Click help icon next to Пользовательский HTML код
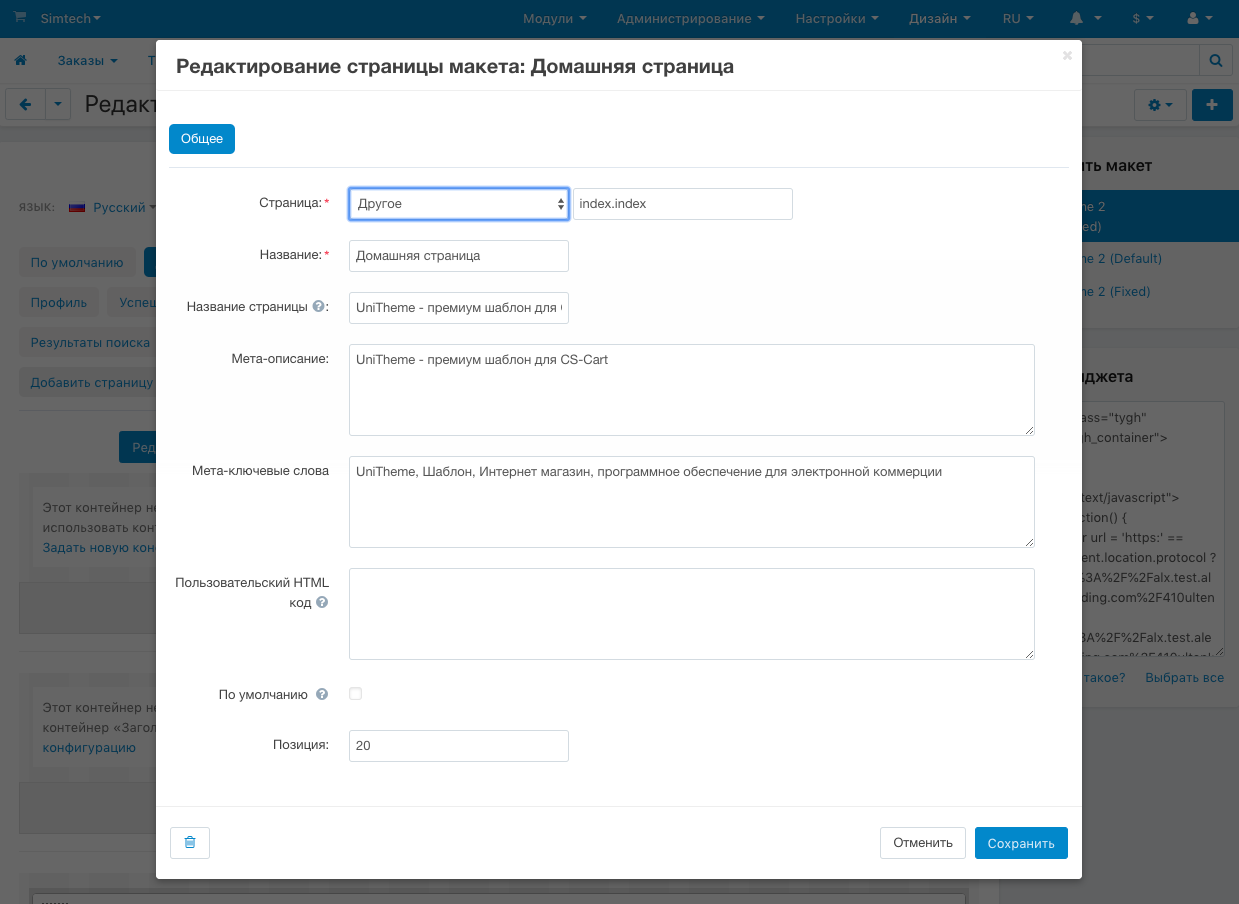Viewport: 1239px width, 904px height. click(322, 603)
